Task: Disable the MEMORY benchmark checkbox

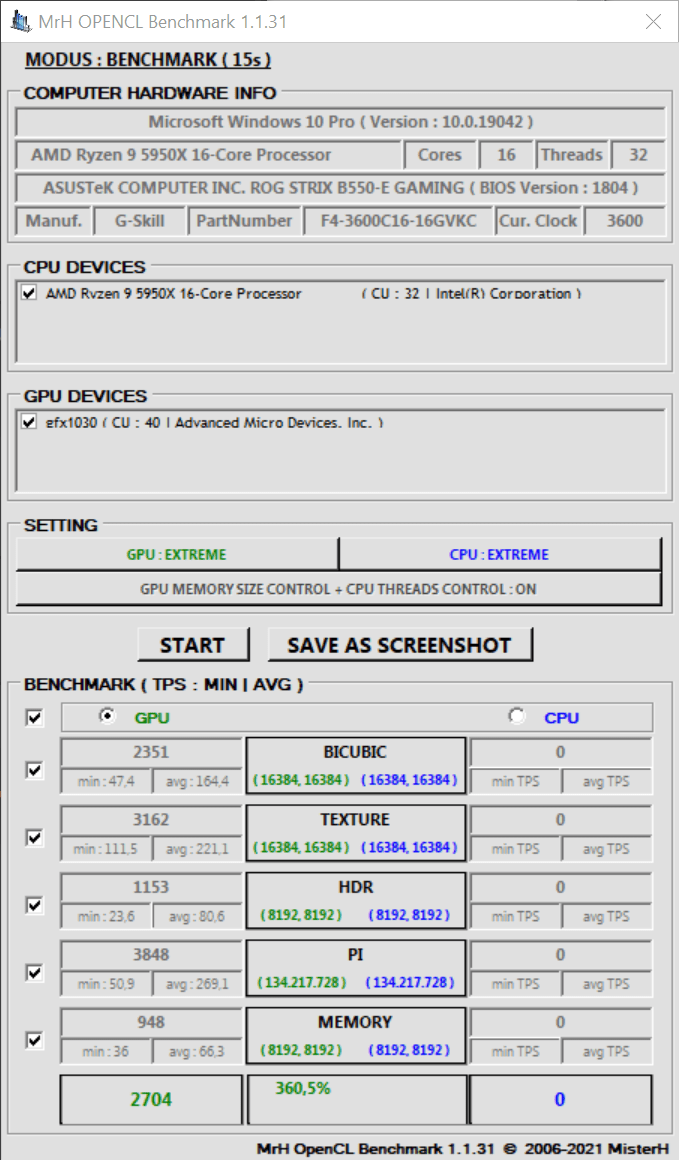Action: pyautogui.click(x=34, y=1040)
